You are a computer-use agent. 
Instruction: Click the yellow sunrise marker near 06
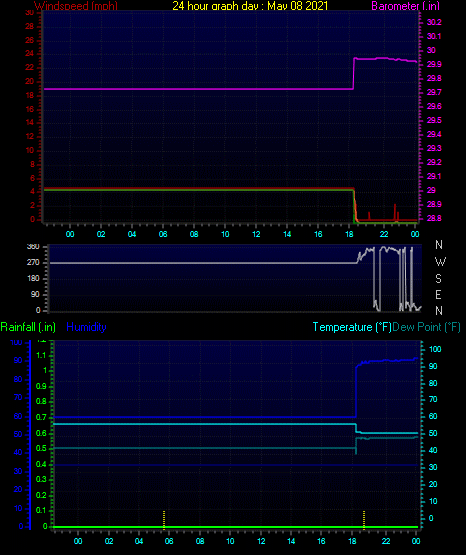click(164, 520)
